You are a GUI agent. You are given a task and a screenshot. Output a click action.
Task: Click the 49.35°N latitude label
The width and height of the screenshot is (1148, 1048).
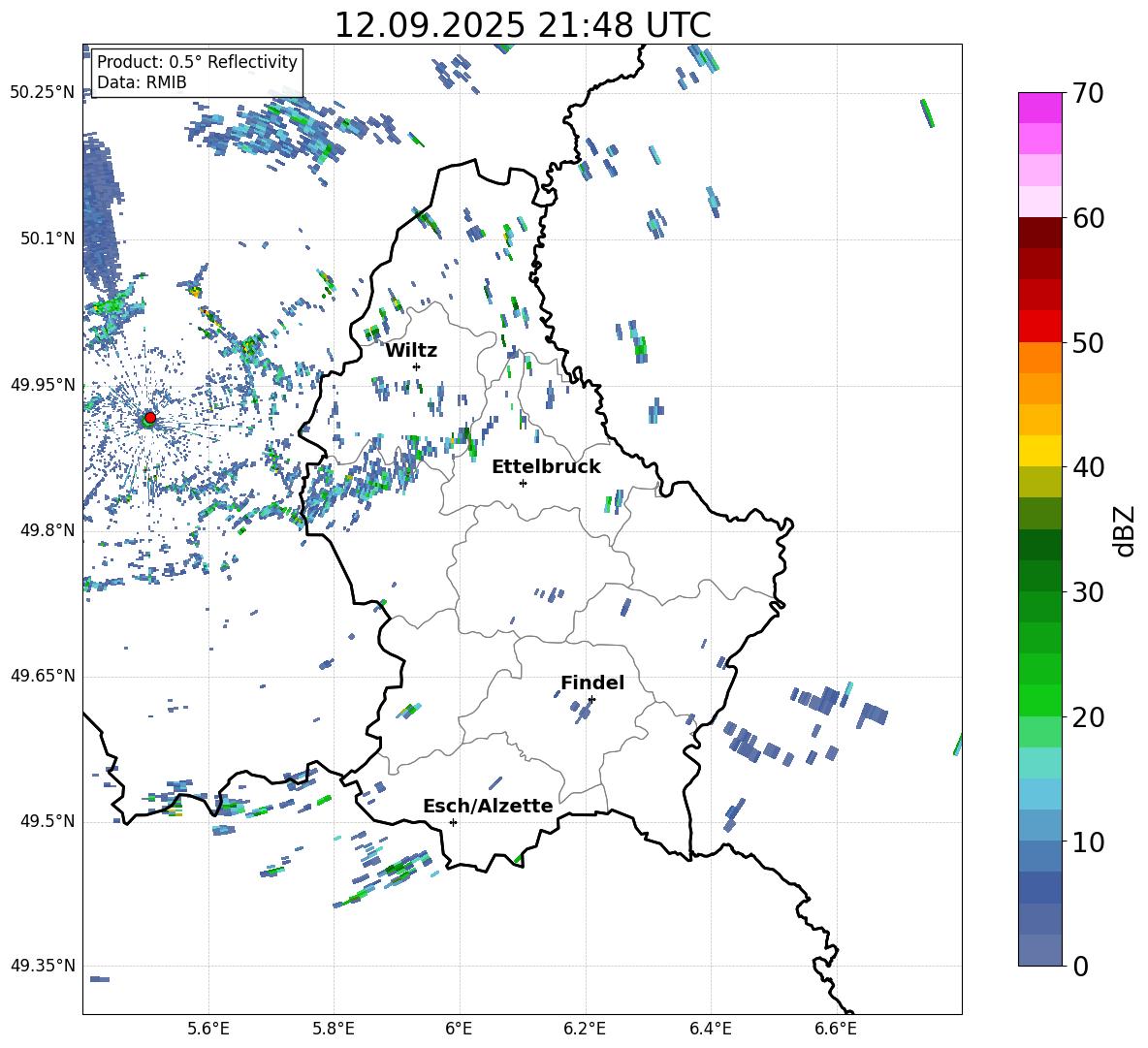coord(43,966)
